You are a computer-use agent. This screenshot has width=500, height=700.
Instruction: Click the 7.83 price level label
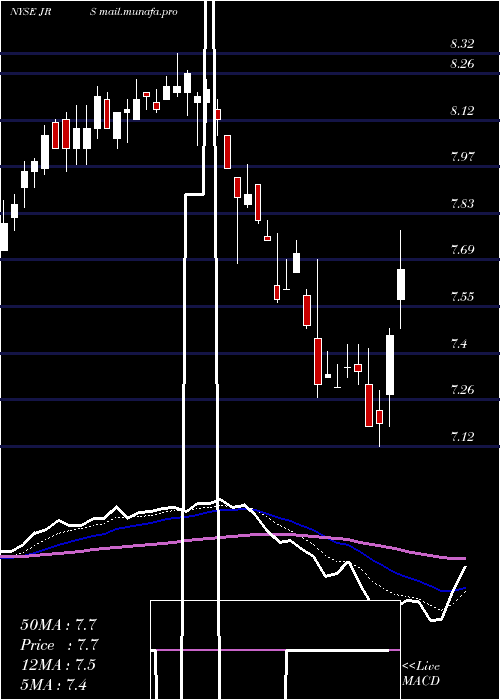tap(462, 204)
